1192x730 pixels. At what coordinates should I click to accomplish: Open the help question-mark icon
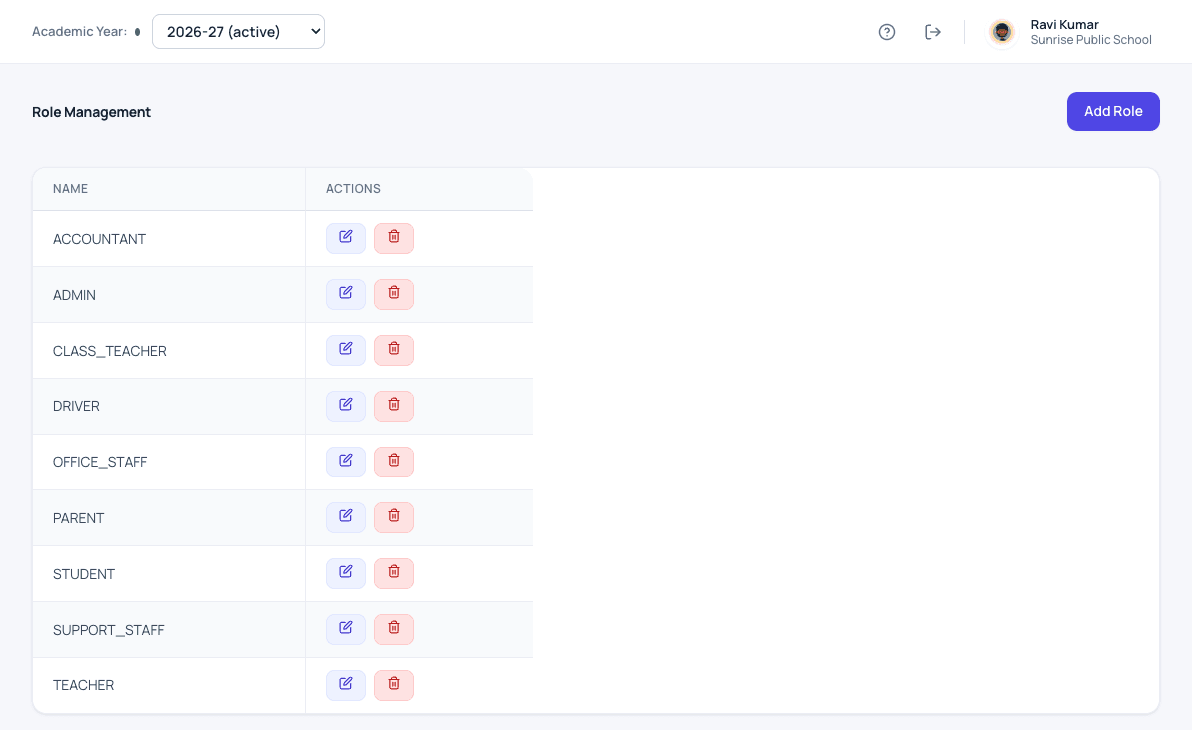click(886, 32)
